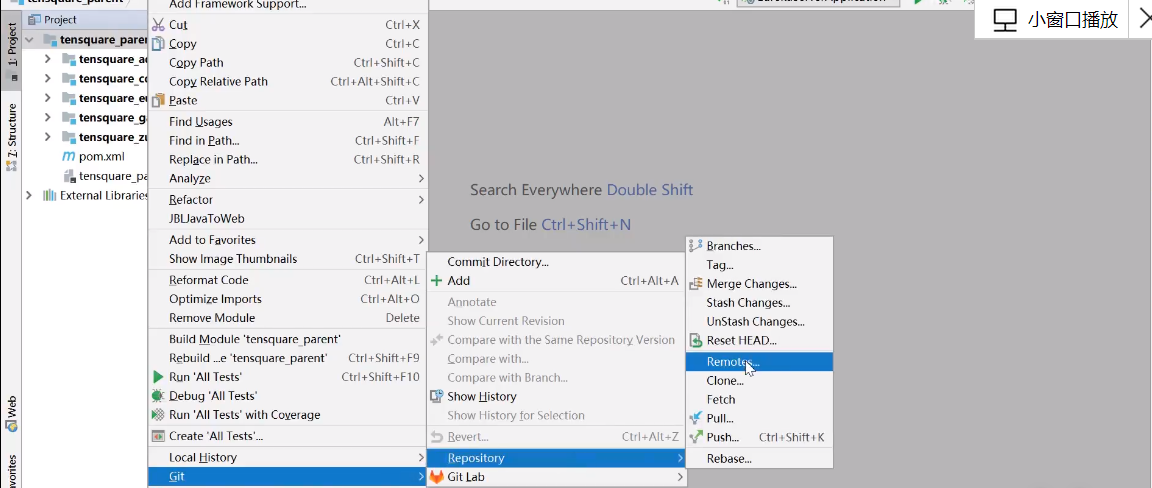Select Find Usages menu item
1152x488 pixels.
287,122
